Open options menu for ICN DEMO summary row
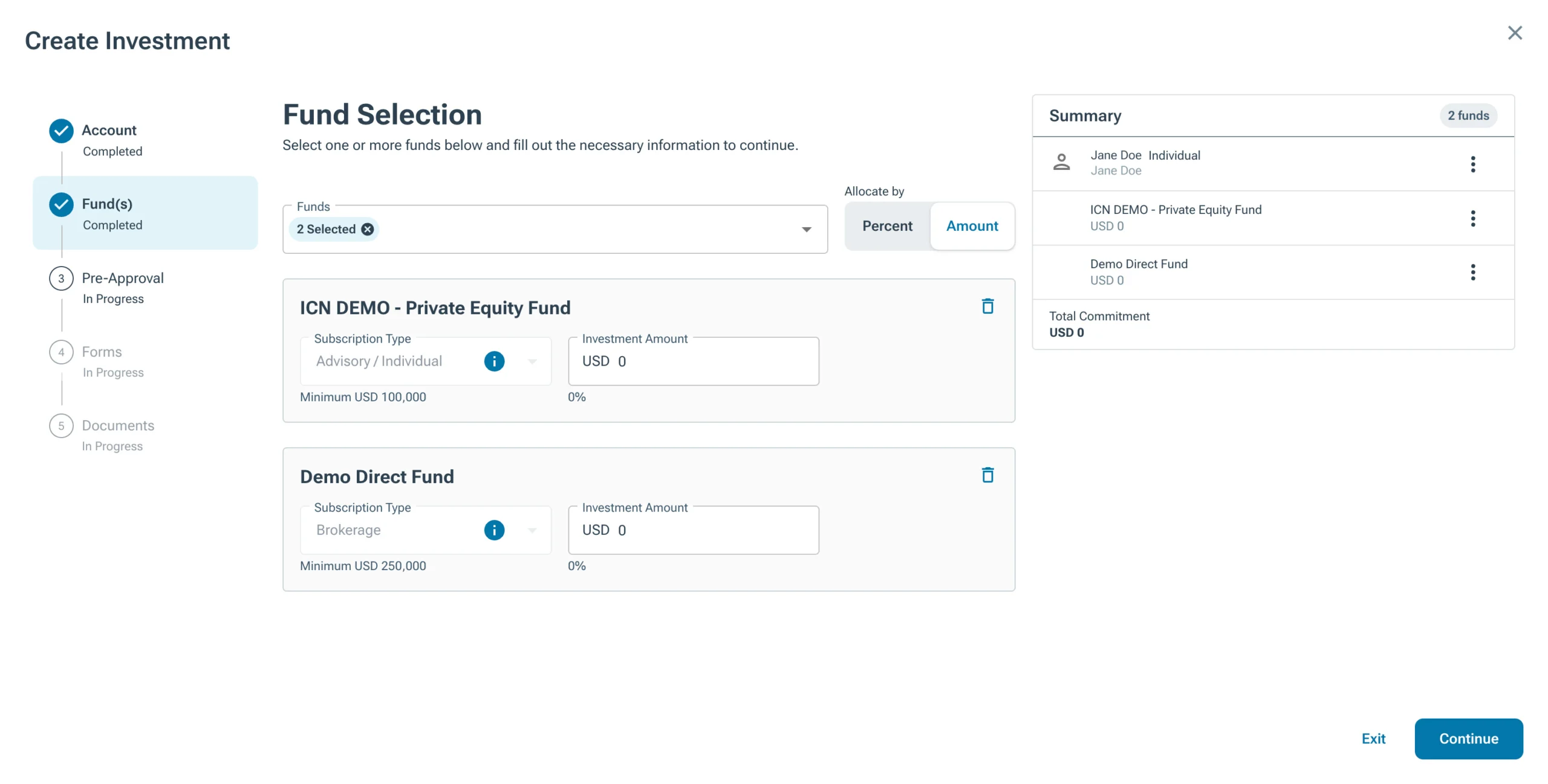The height and width of the screenshot is (784, 1548). [1473, 218]
